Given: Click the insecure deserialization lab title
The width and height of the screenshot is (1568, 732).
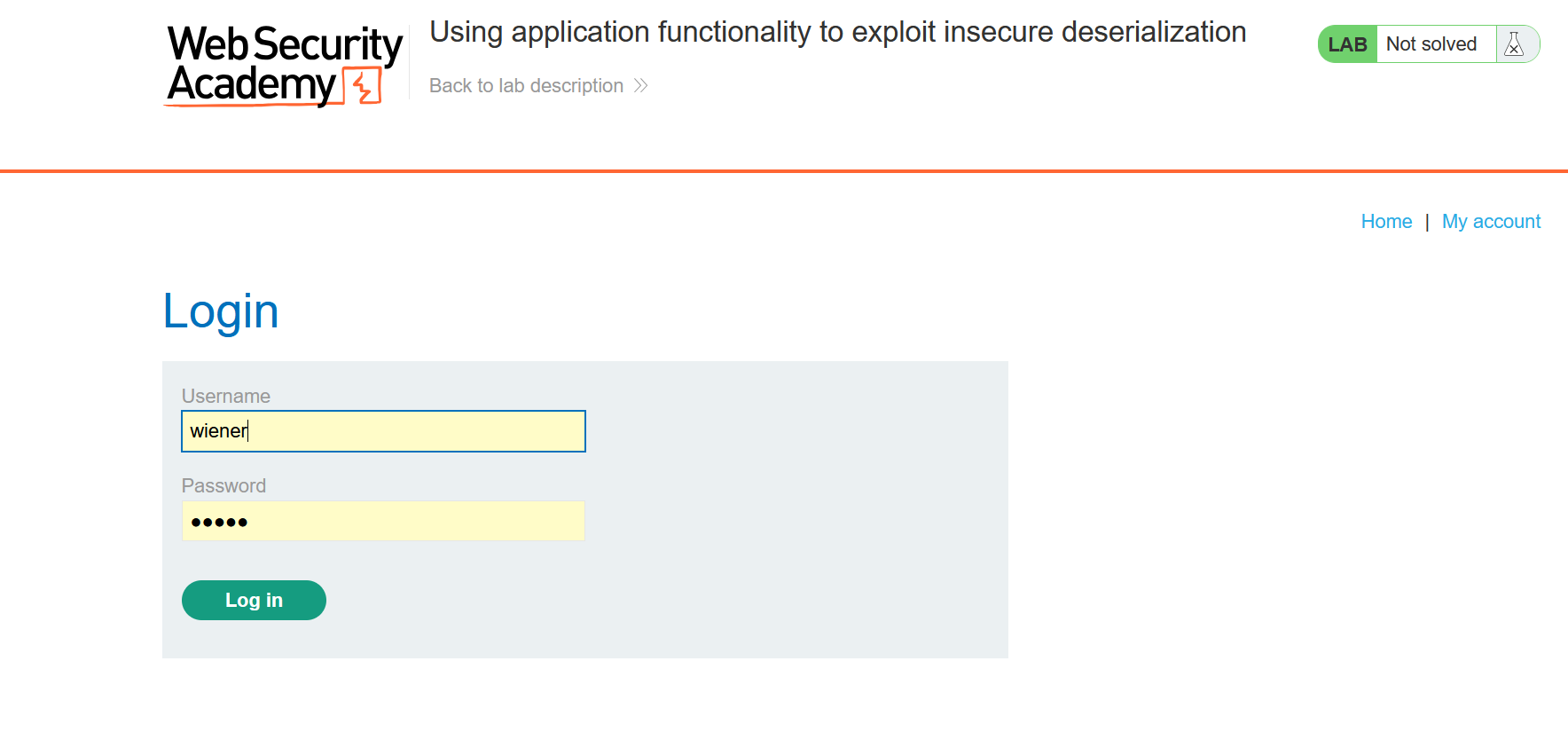Looking at the screenshot, I should tap(837, 32).
